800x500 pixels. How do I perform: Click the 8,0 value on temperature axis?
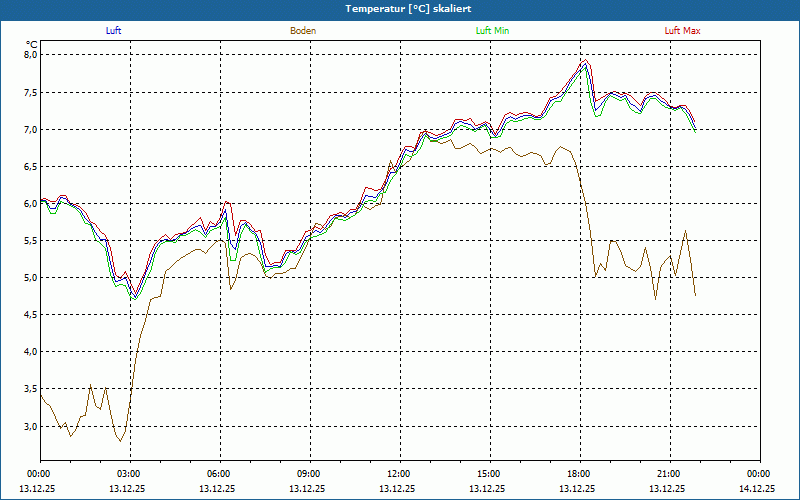tap(30, 55)
